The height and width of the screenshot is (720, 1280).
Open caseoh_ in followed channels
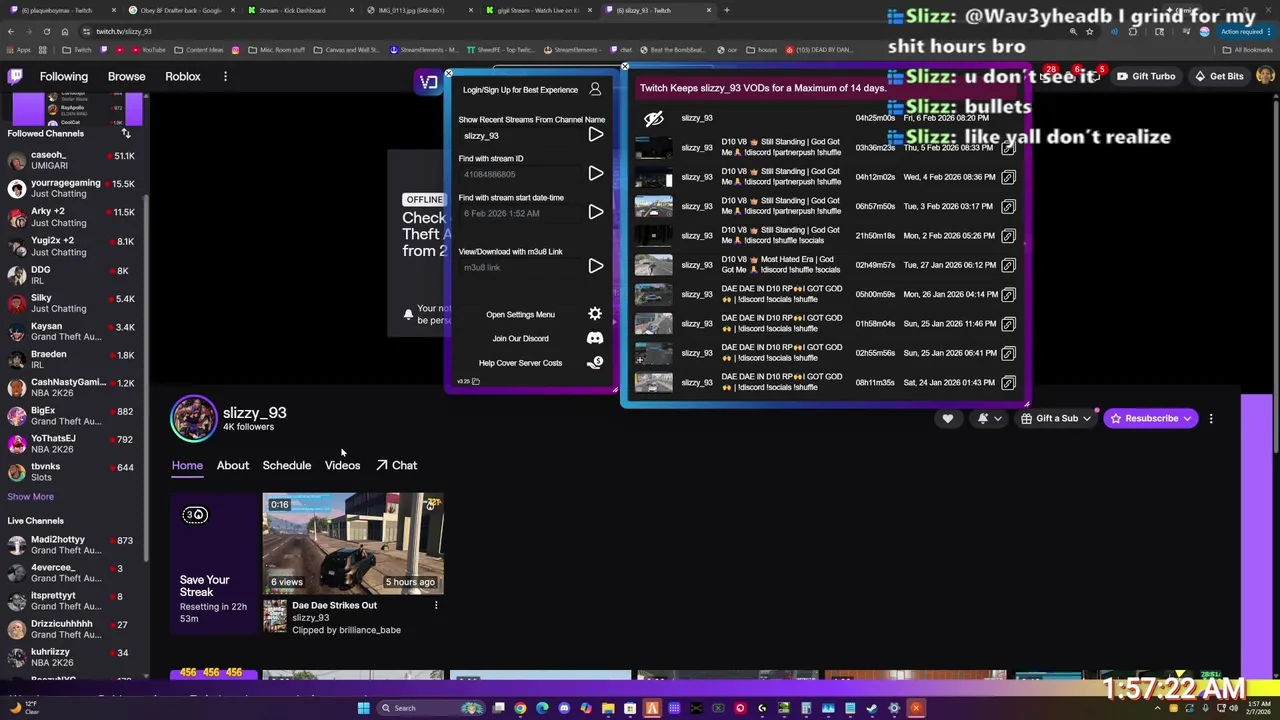pos(71,160)
